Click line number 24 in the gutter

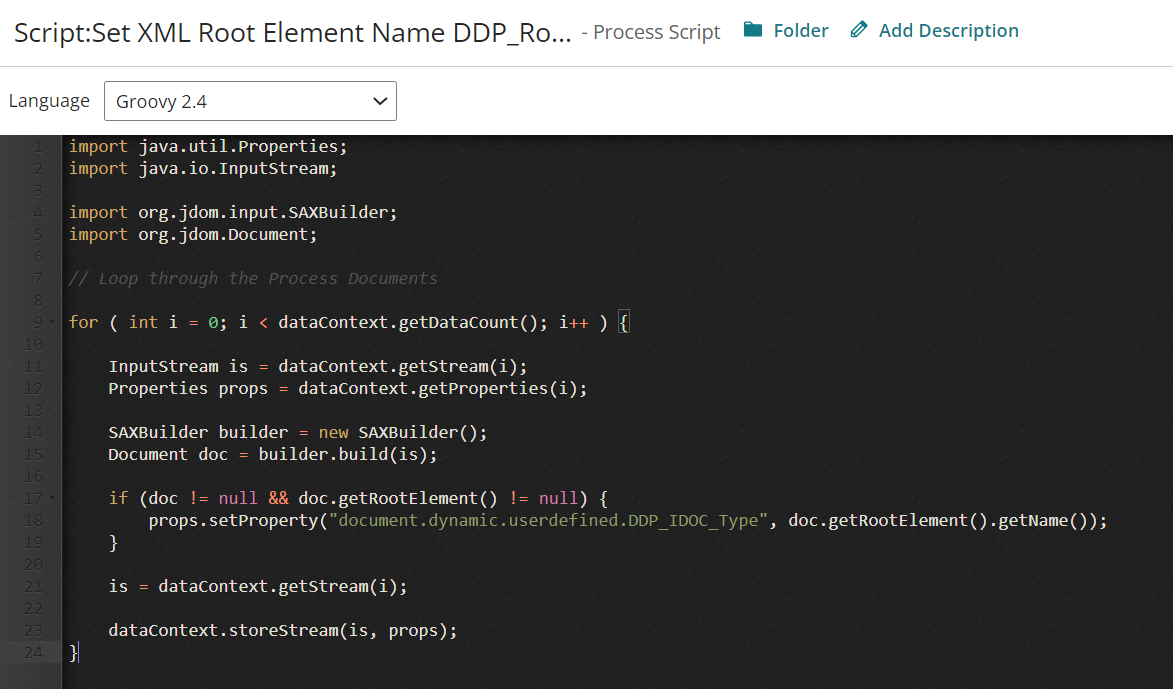tap(32, 651)
